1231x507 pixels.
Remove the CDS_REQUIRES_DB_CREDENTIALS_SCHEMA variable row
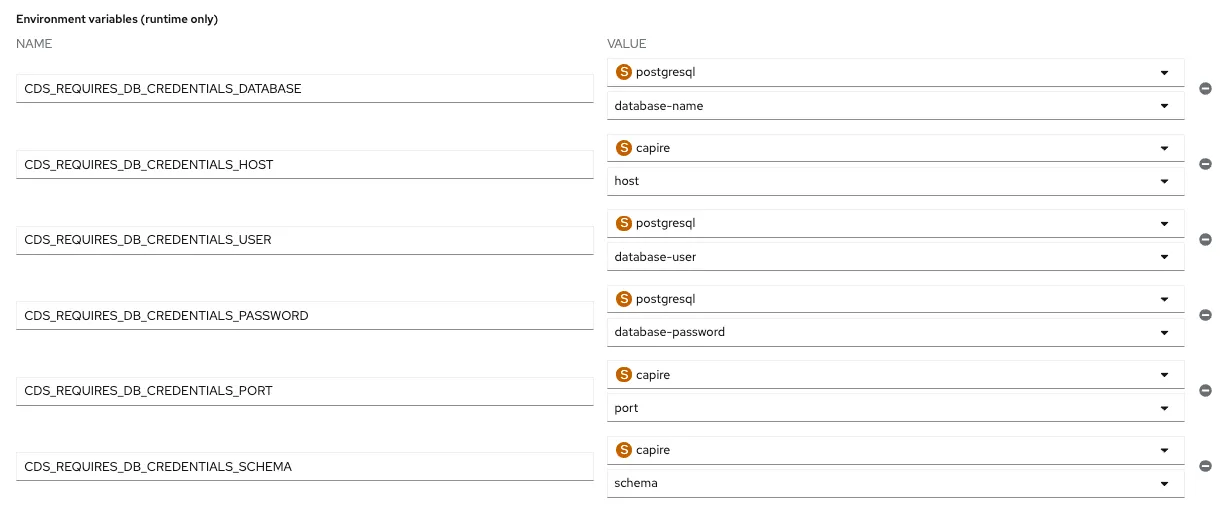tap(1205, 466)
